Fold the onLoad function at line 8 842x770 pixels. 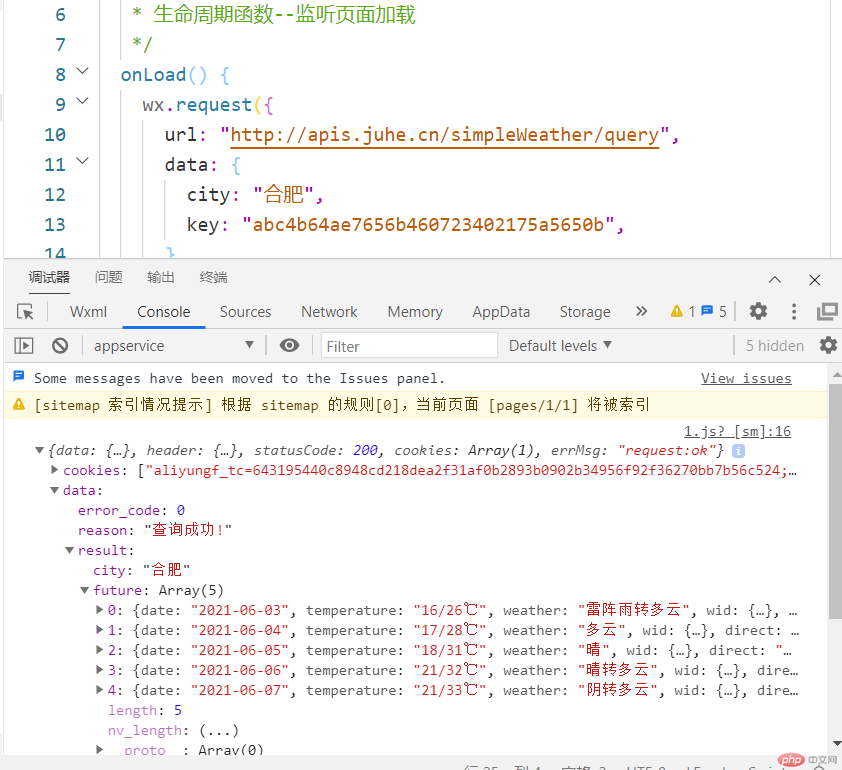[x=82, y=71]
